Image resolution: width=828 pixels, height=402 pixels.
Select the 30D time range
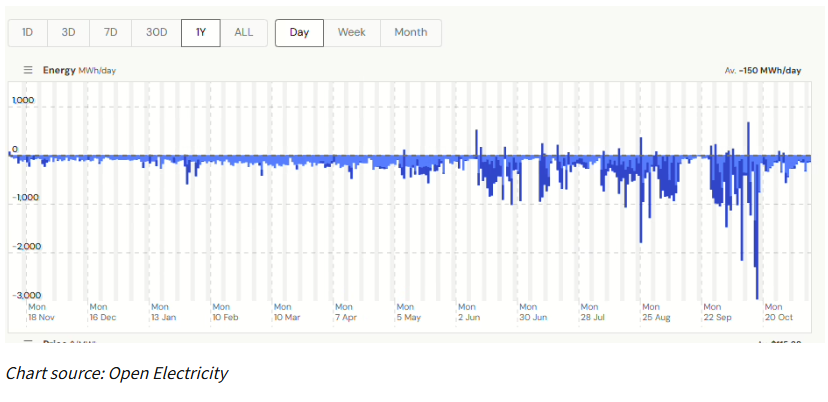coord(156,33)
